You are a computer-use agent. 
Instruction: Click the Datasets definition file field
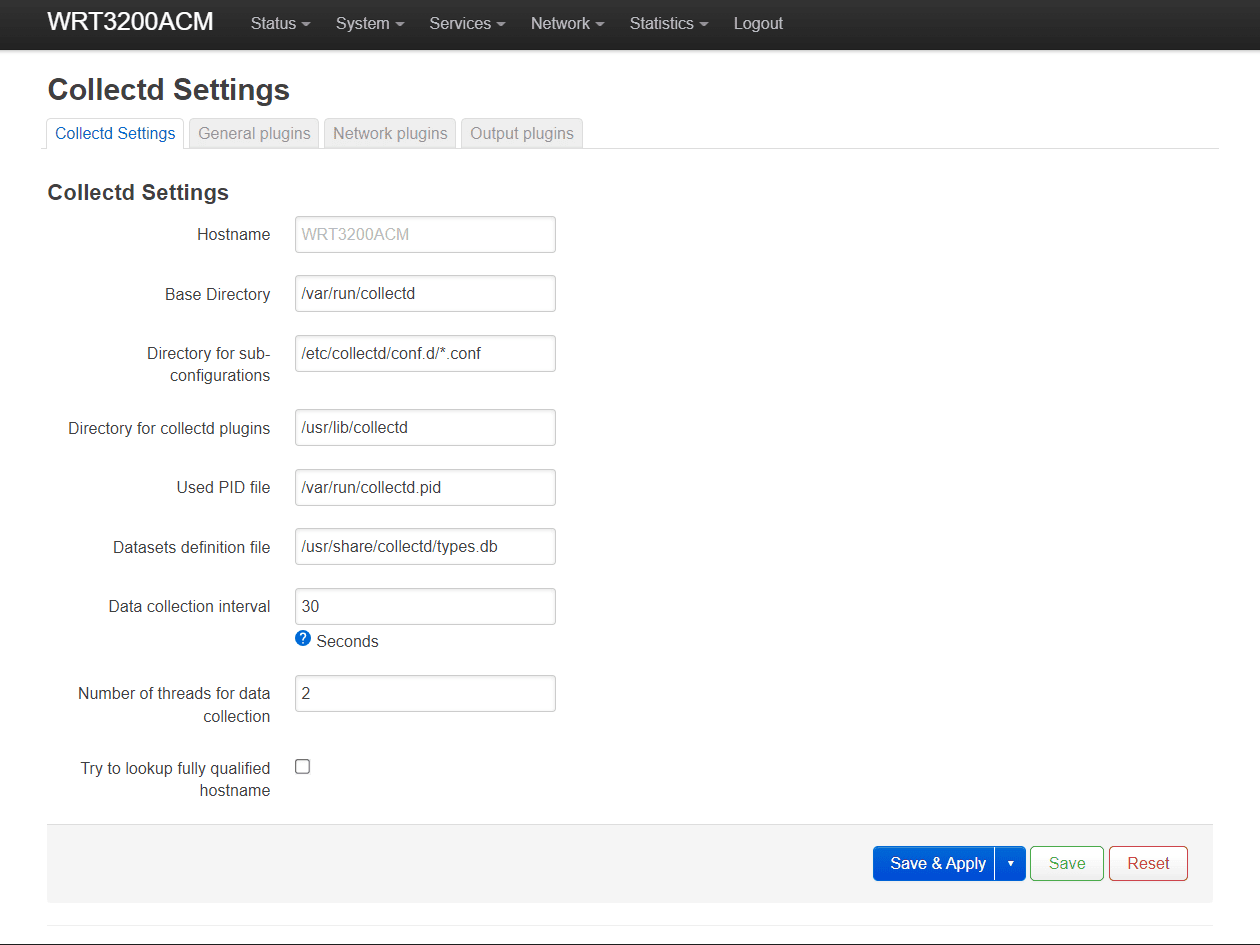click(425, 546)
